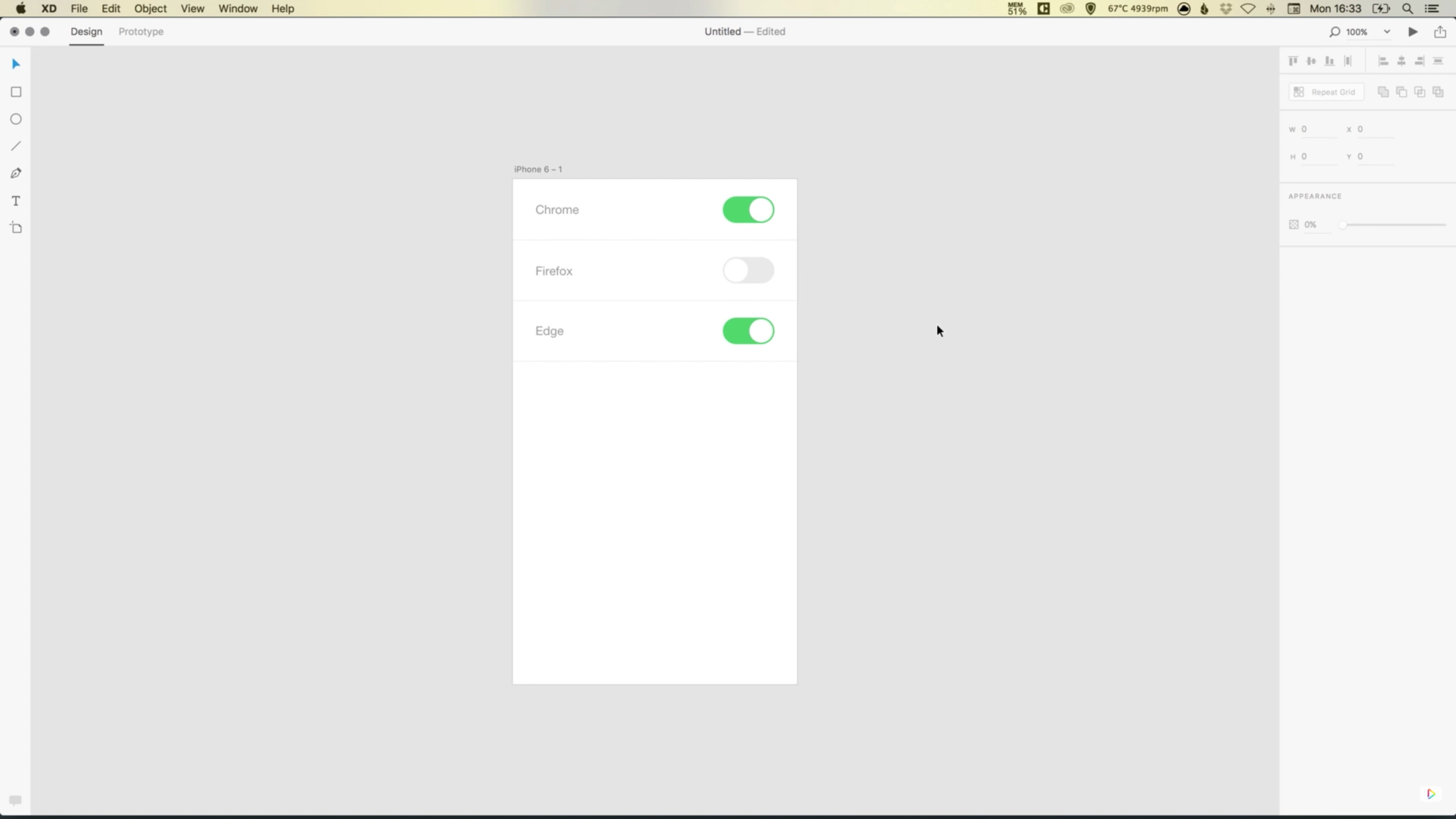
Task: Enable the Firefox switch
Action: point(749,270)
